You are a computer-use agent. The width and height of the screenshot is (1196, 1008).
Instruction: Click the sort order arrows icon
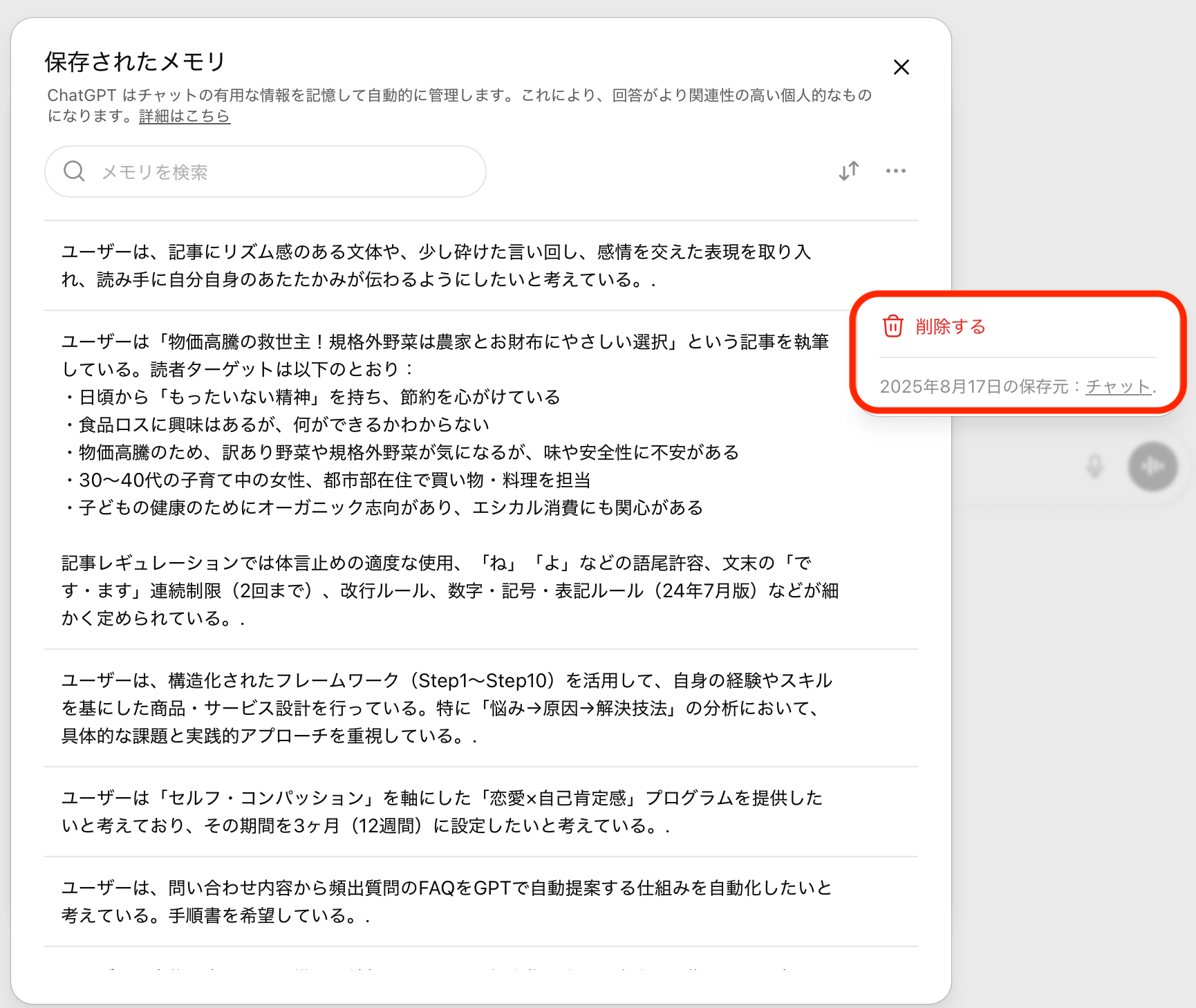(849, 171)
